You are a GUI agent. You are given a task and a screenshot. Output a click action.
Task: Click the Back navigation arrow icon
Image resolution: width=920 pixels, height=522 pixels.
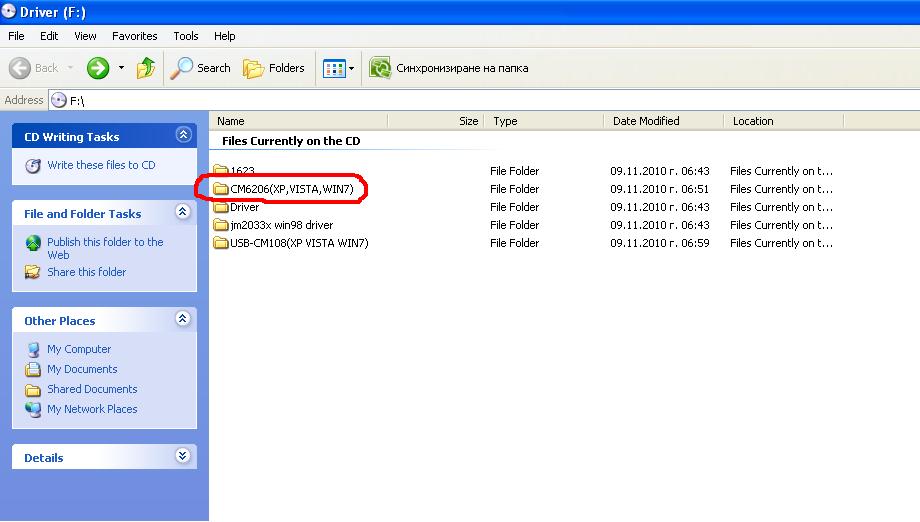19,68
